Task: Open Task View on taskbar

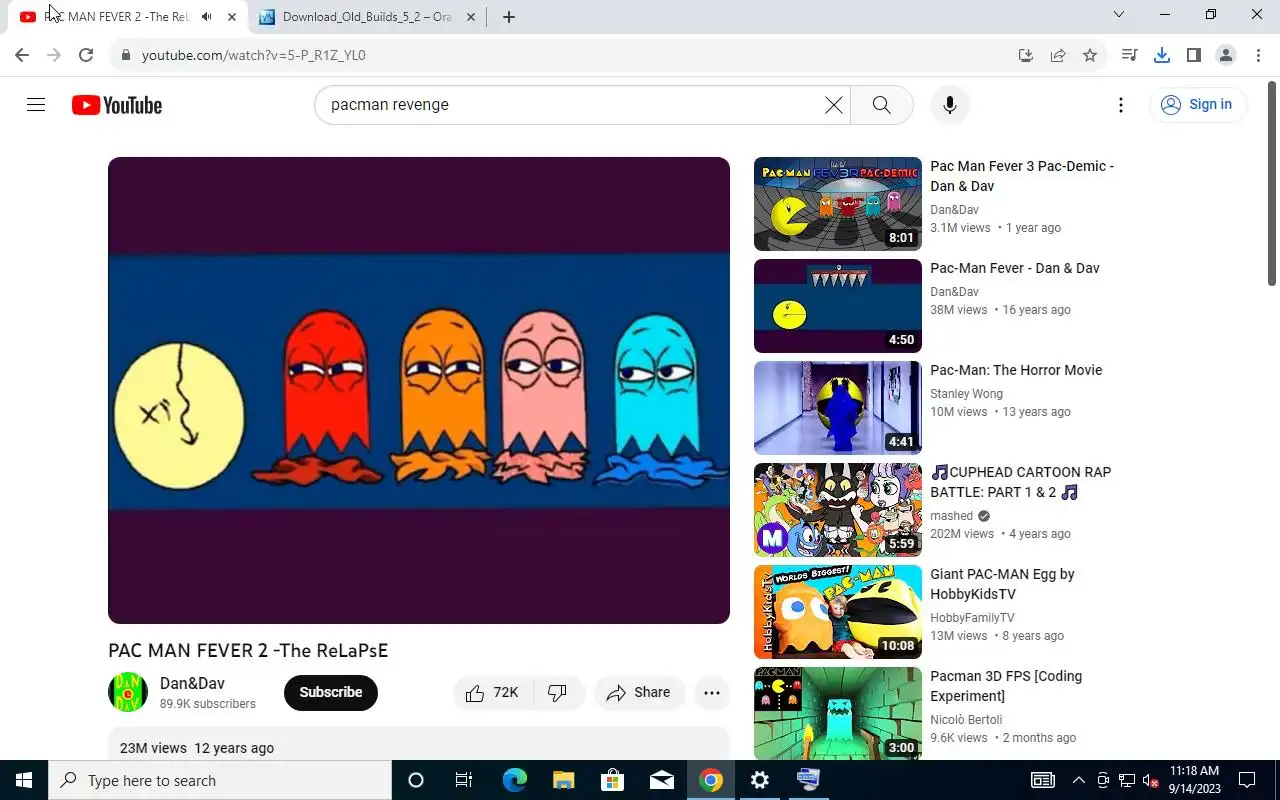Action: coord(464,780)
